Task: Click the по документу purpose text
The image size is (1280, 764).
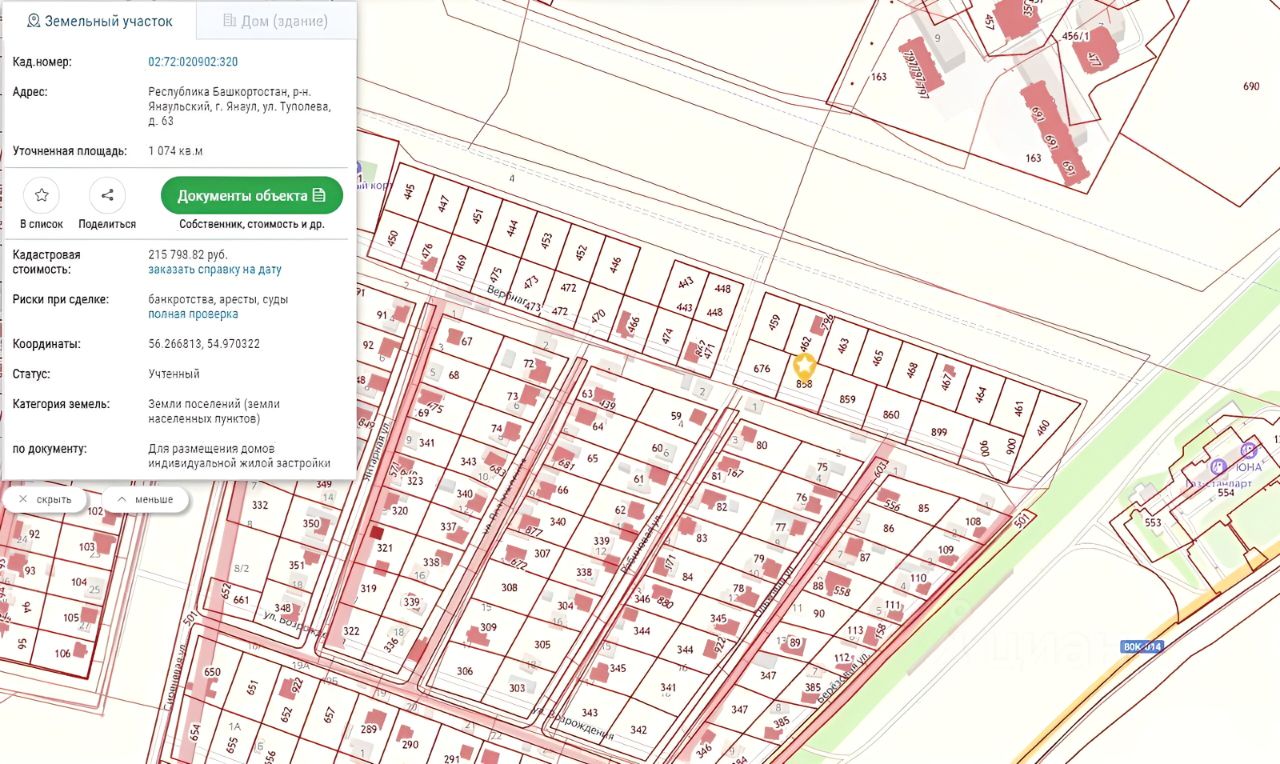Action: (239, 456)
